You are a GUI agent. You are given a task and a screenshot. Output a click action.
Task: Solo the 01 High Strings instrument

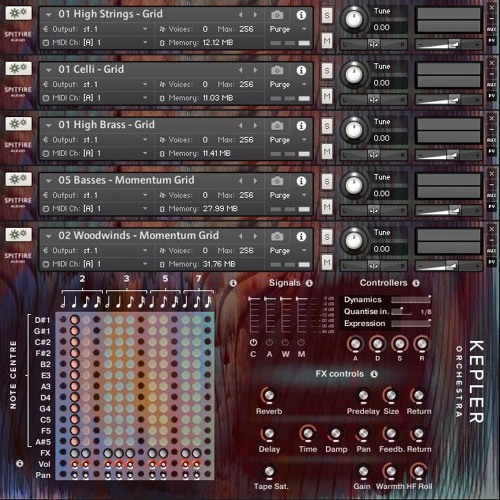point(327,15)
